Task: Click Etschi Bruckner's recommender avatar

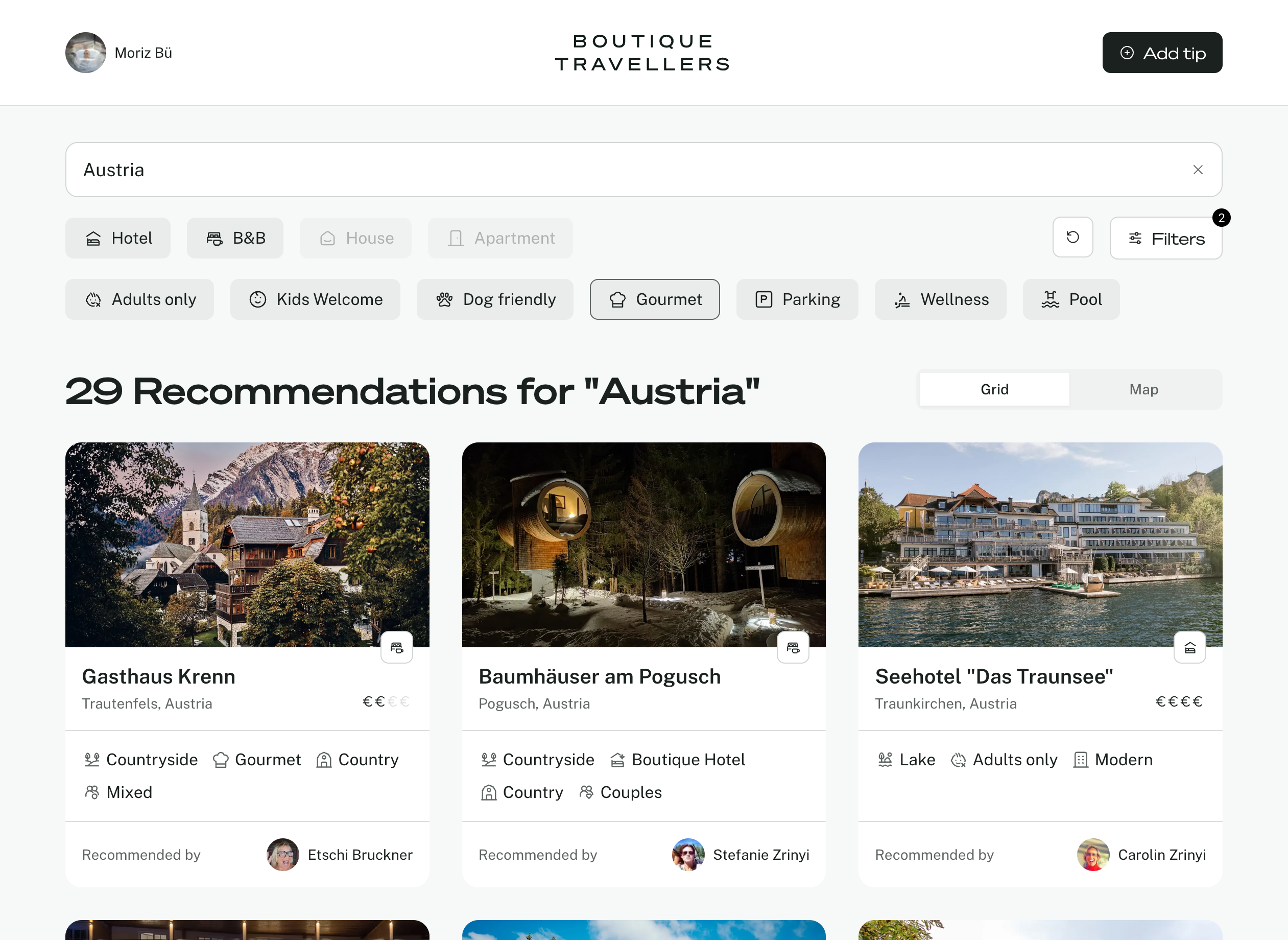Action: click(x=282, y=854)
